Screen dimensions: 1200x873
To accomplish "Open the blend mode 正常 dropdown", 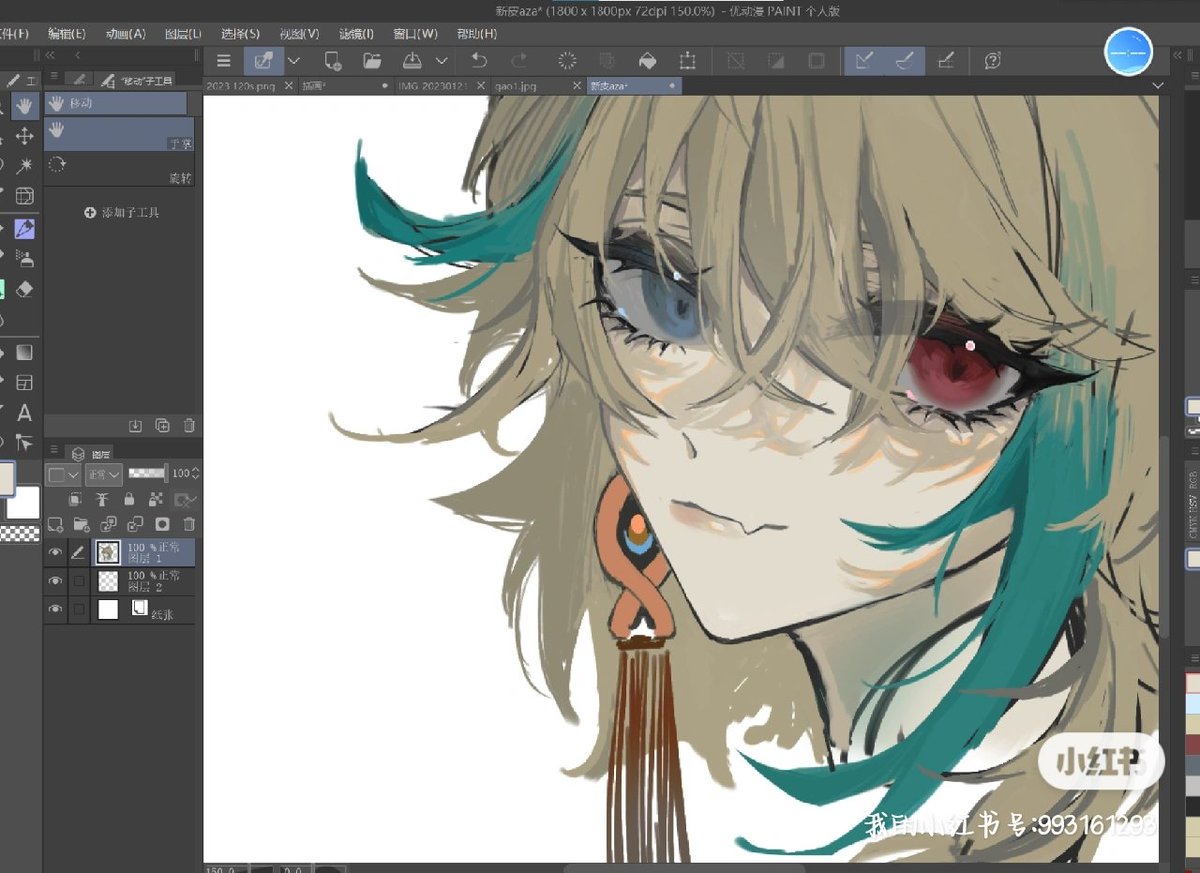I will [104, 474].
